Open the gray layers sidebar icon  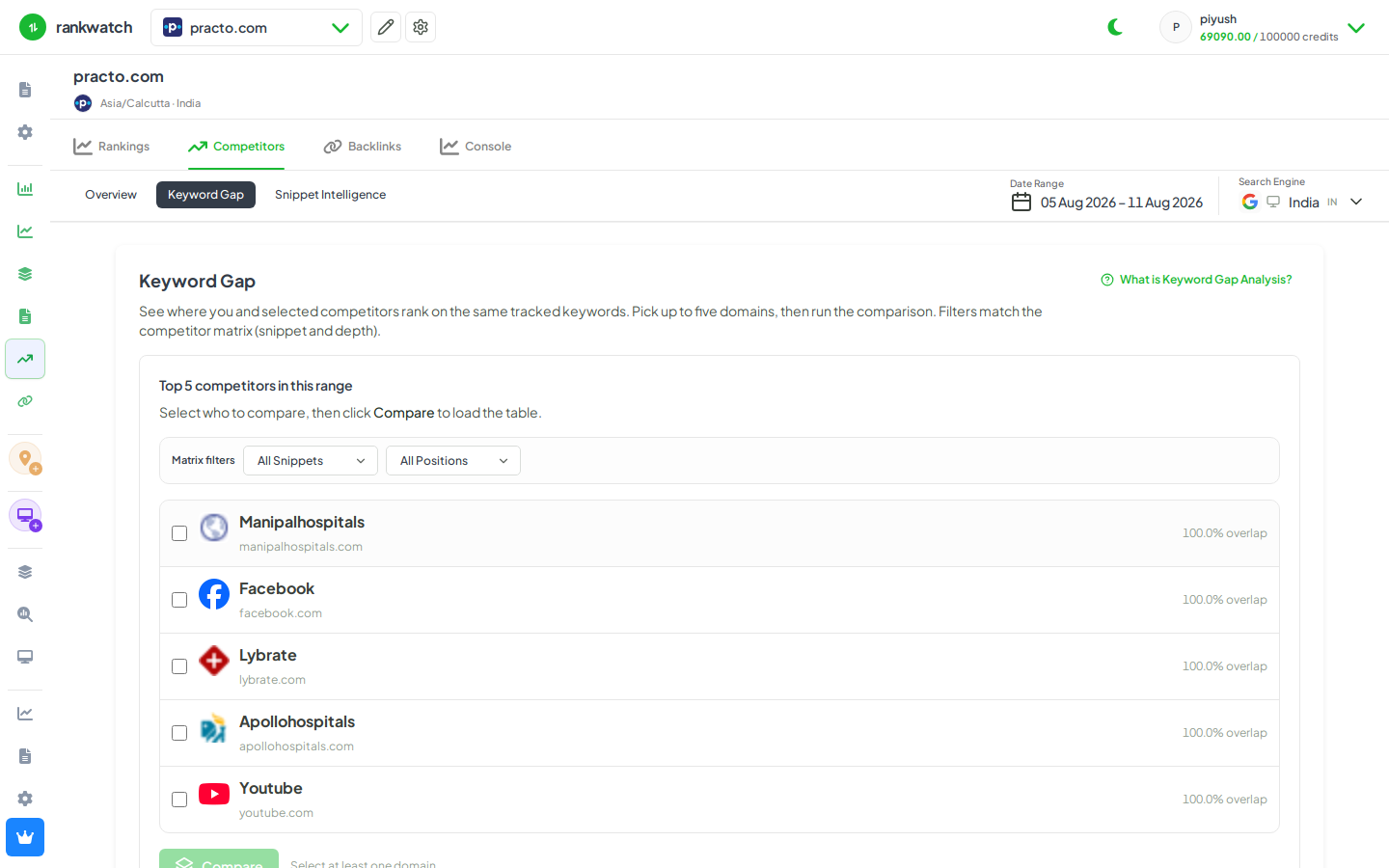point(25,572)
